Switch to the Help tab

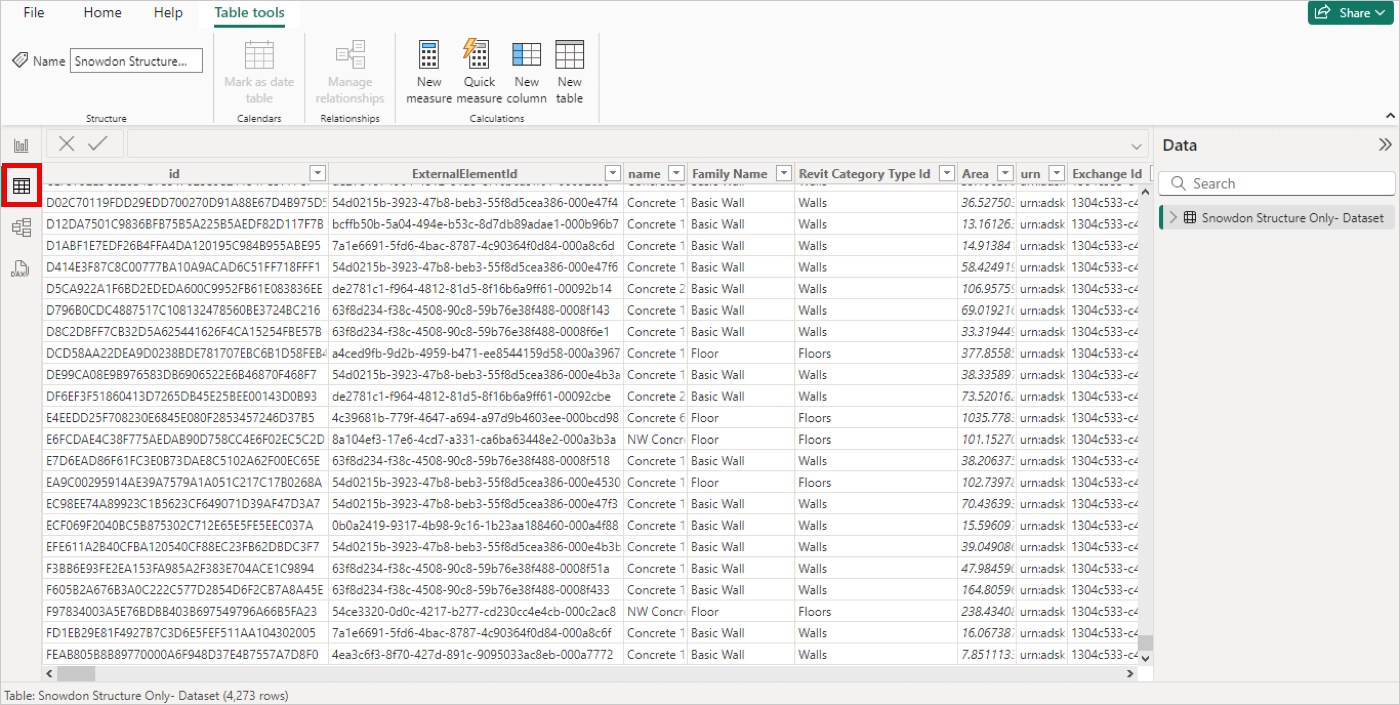click(168, 13)
